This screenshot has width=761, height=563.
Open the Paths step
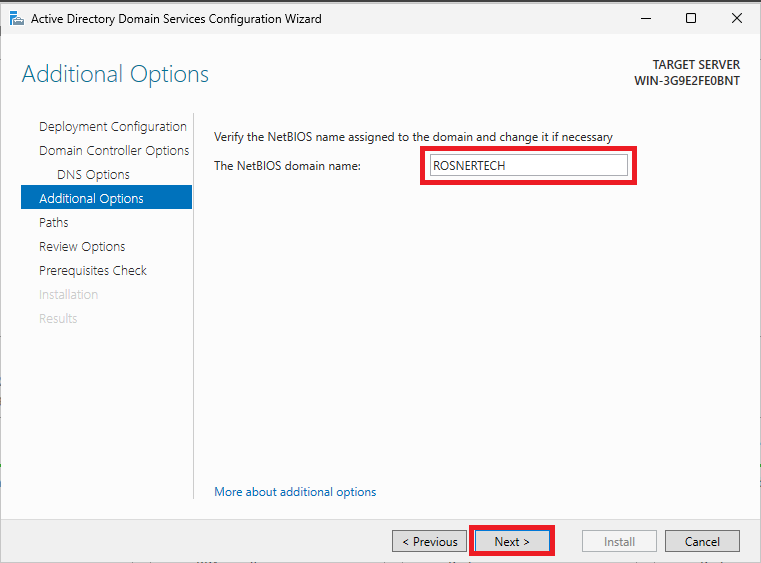53,222
